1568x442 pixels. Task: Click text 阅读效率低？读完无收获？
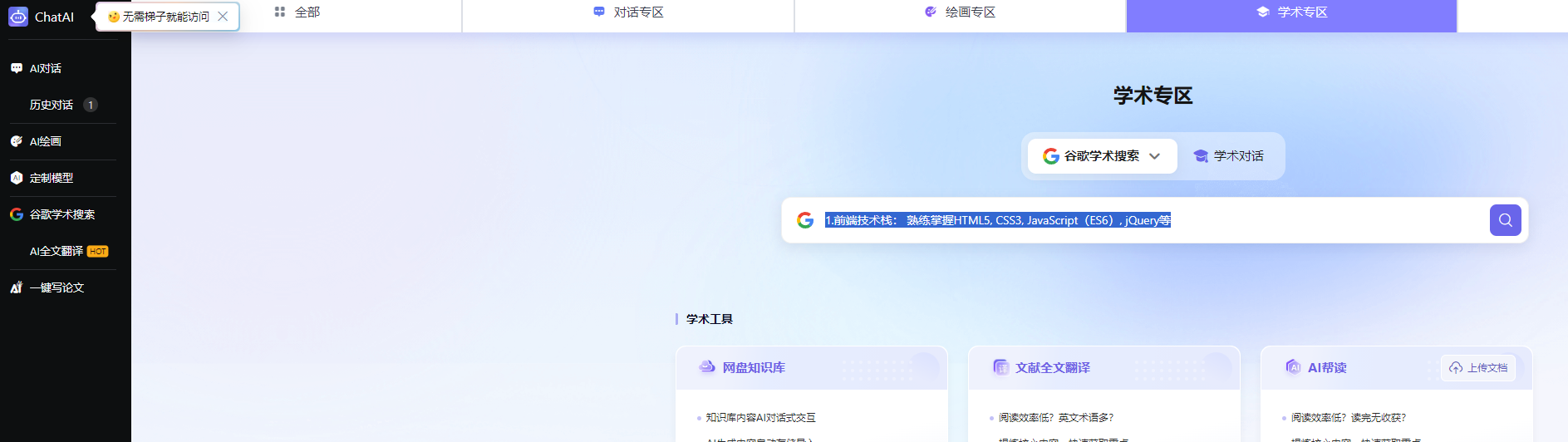[1349, 418]
